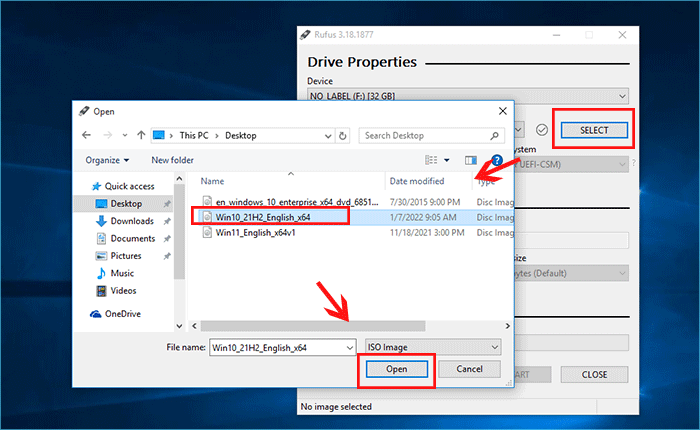Viewport: 700px width, 430px height.
Task: Click the magnifier search icon
Action: point(494,135)
